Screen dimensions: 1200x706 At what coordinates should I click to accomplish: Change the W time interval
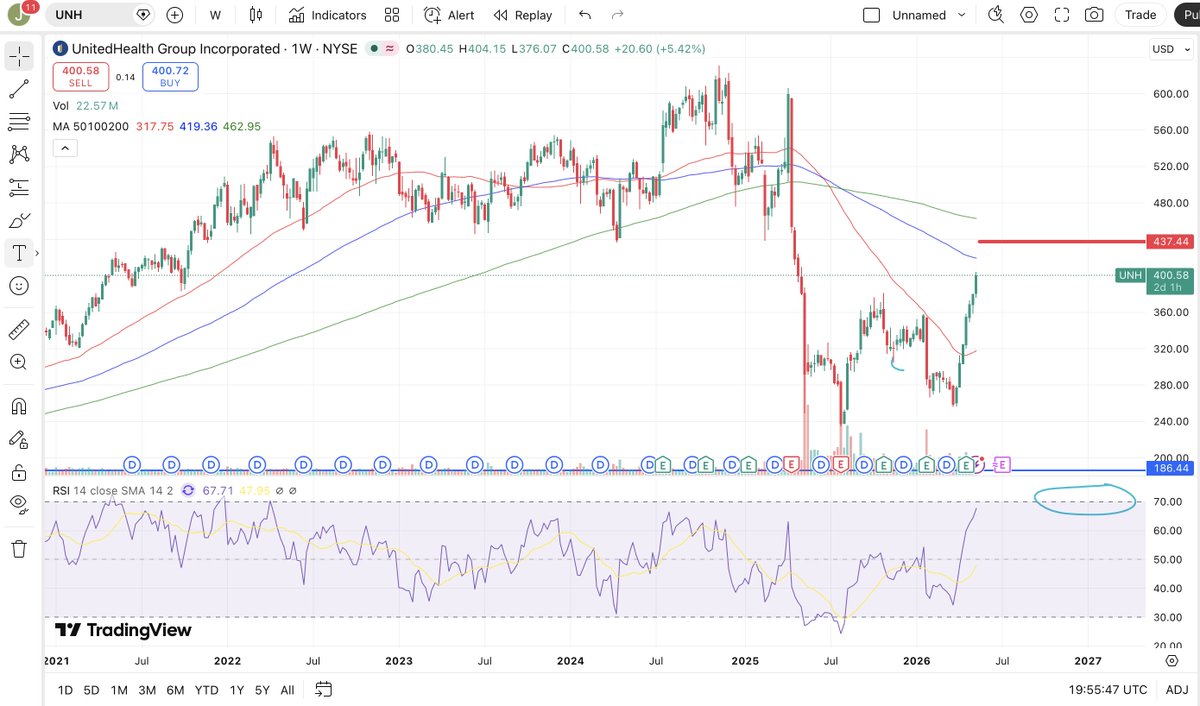click(x=215, y=15)
